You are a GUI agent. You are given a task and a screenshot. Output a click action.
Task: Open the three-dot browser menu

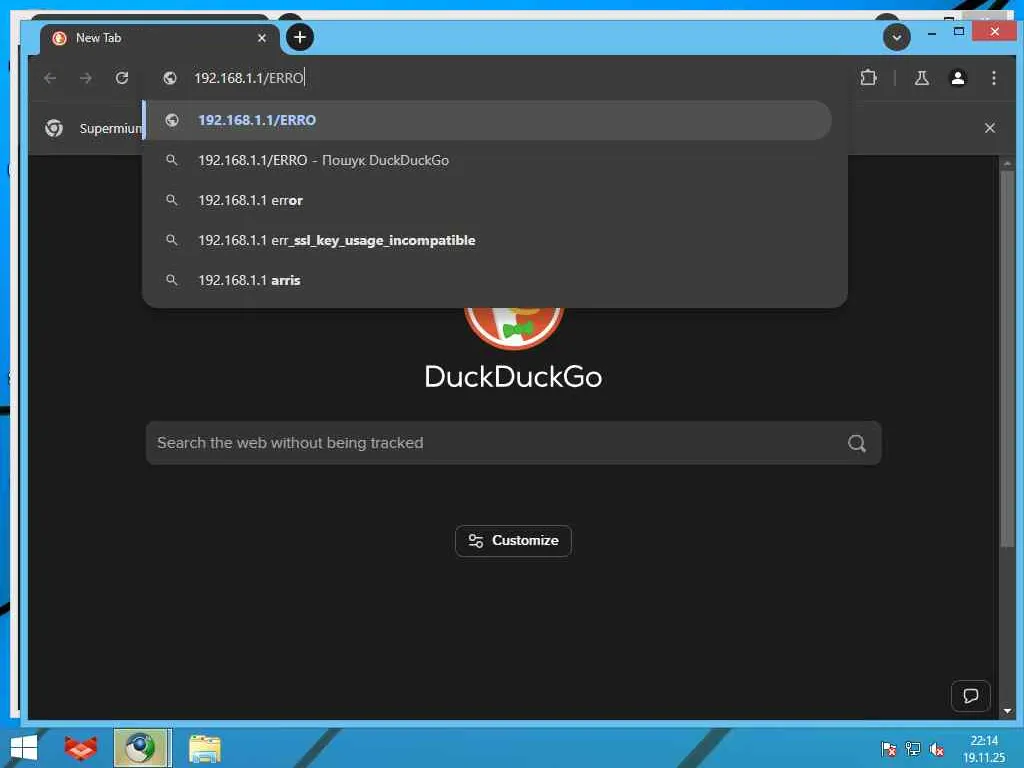993,78
